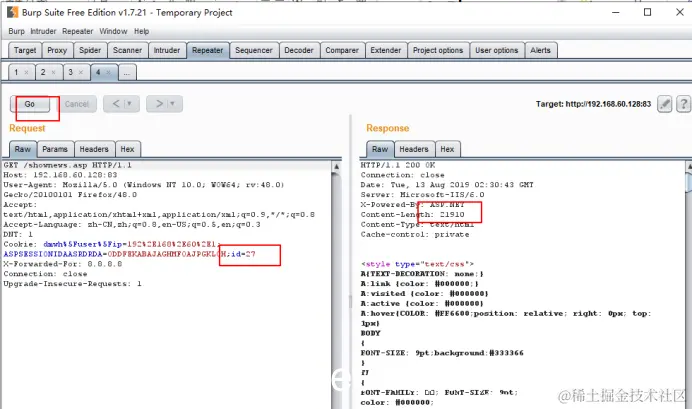Select Repeater sub-tab 1
692x409 pixels.
point(16,72)
